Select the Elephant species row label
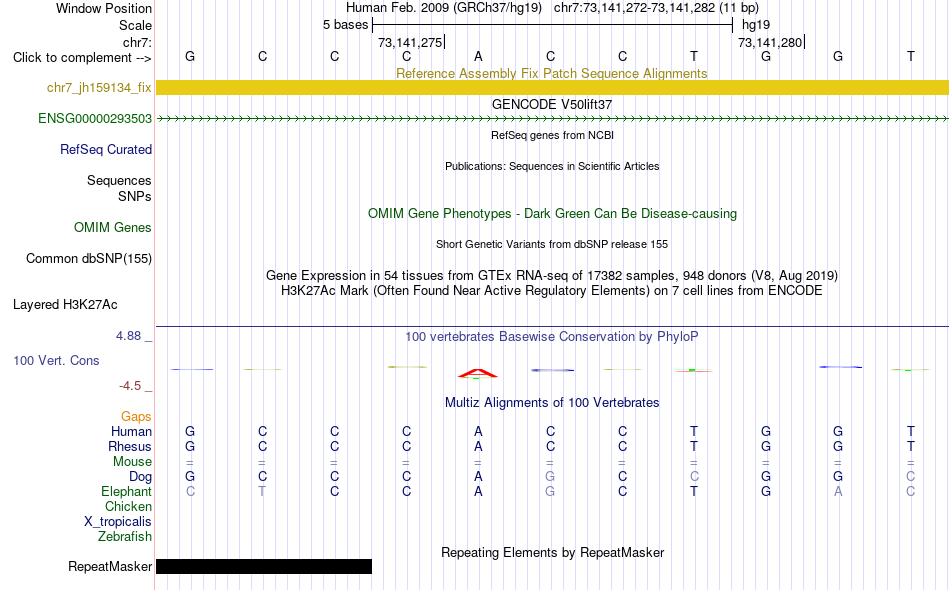950x590 pixels. click(x=126, y=491)
